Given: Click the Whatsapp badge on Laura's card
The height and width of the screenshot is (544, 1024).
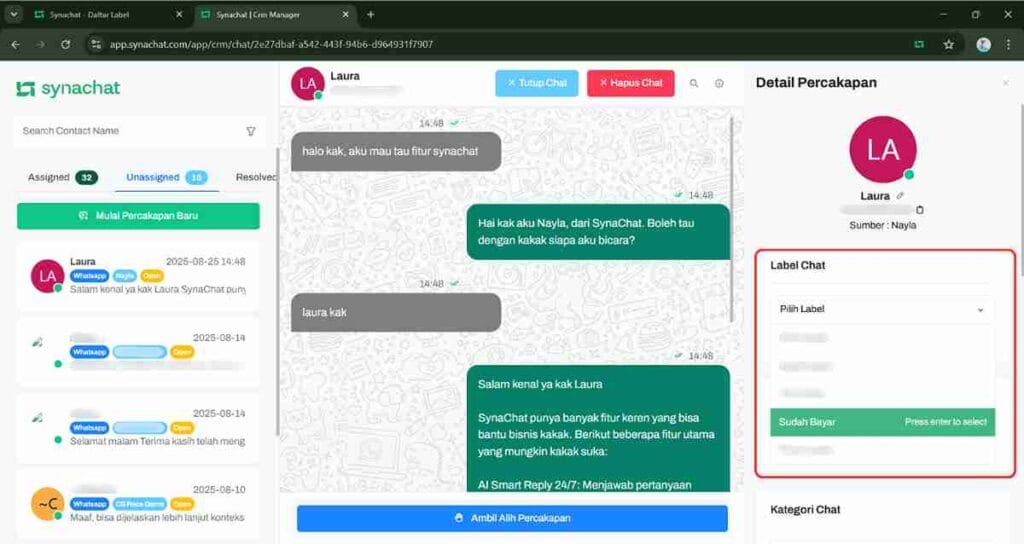Looking at the screenshot, I should pyautogui.click(x=89, y=276).
